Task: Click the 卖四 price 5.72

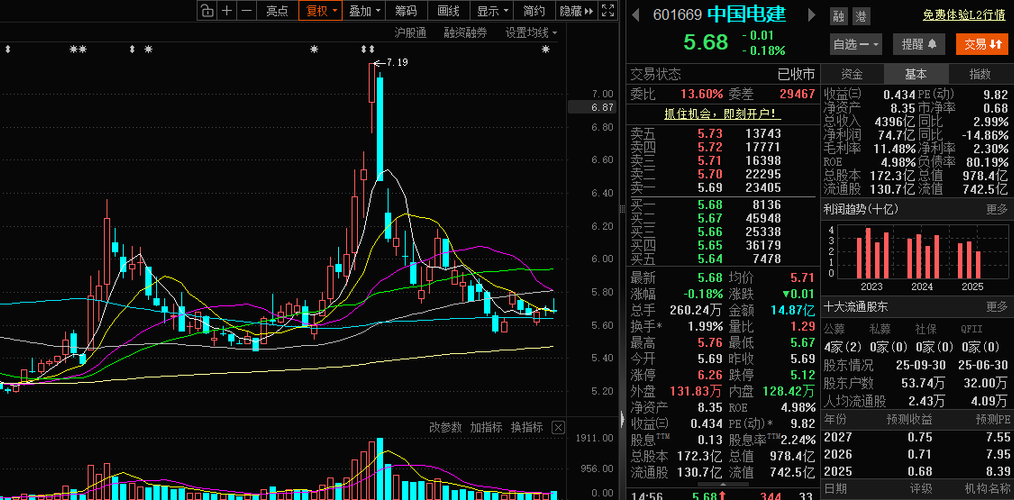Action: click(x=709, y=147)
